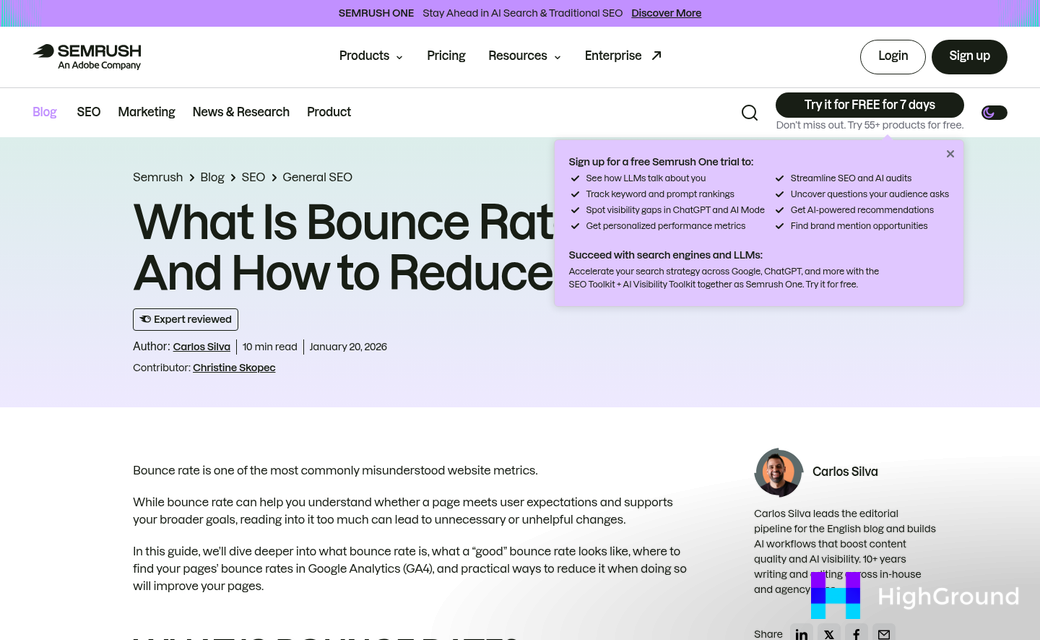This screenshot has width=1040, height=640.
Task: Expand the Products dropdown
Action: coord(371,56)
